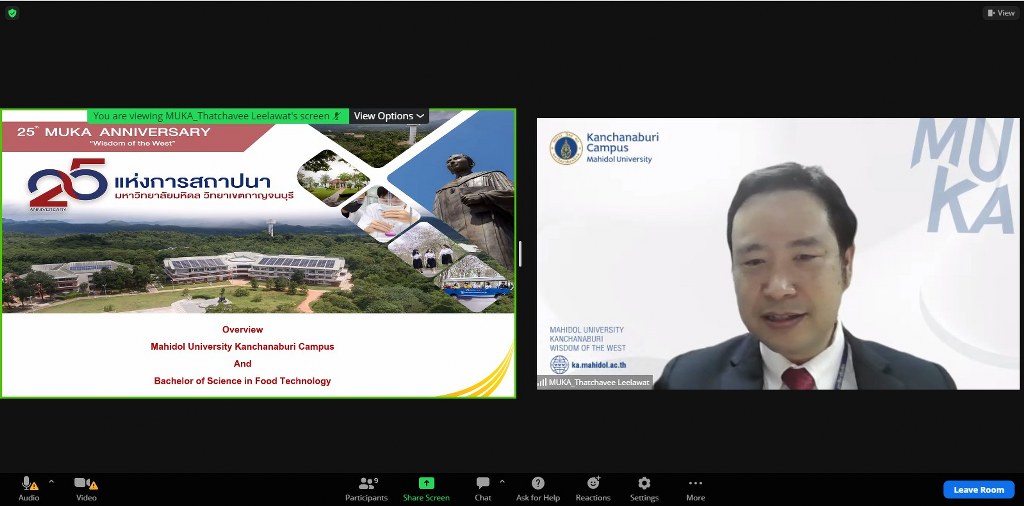Click the green encryption shield icon
The image size is (1024, 506).
(x=12, y=13)
